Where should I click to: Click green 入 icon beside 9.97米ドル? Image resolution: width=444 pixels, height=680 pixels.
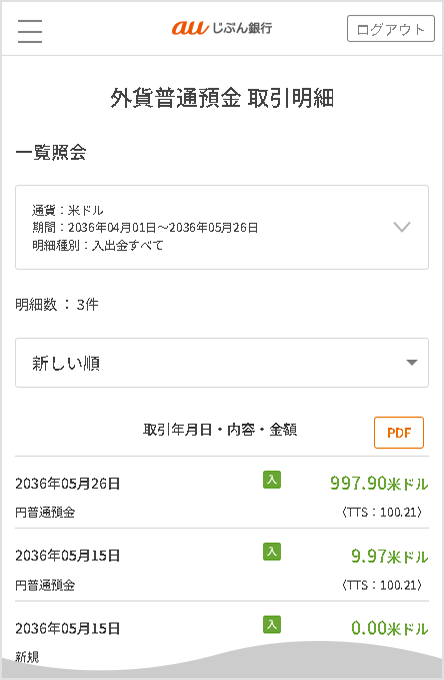pyautogui.click(x=272, y=552)
